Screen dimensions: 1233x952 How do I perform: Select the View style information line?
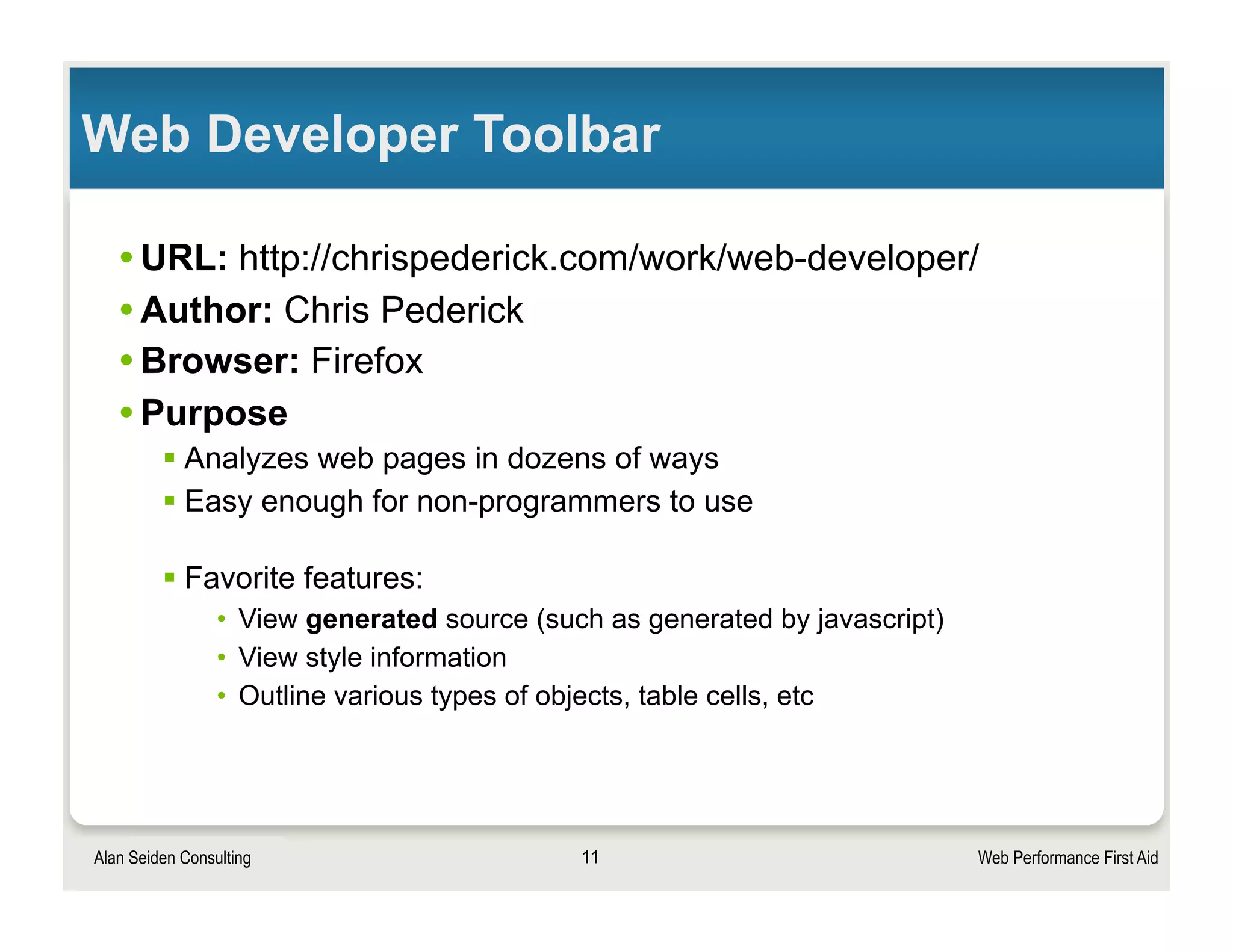[372, 658]
